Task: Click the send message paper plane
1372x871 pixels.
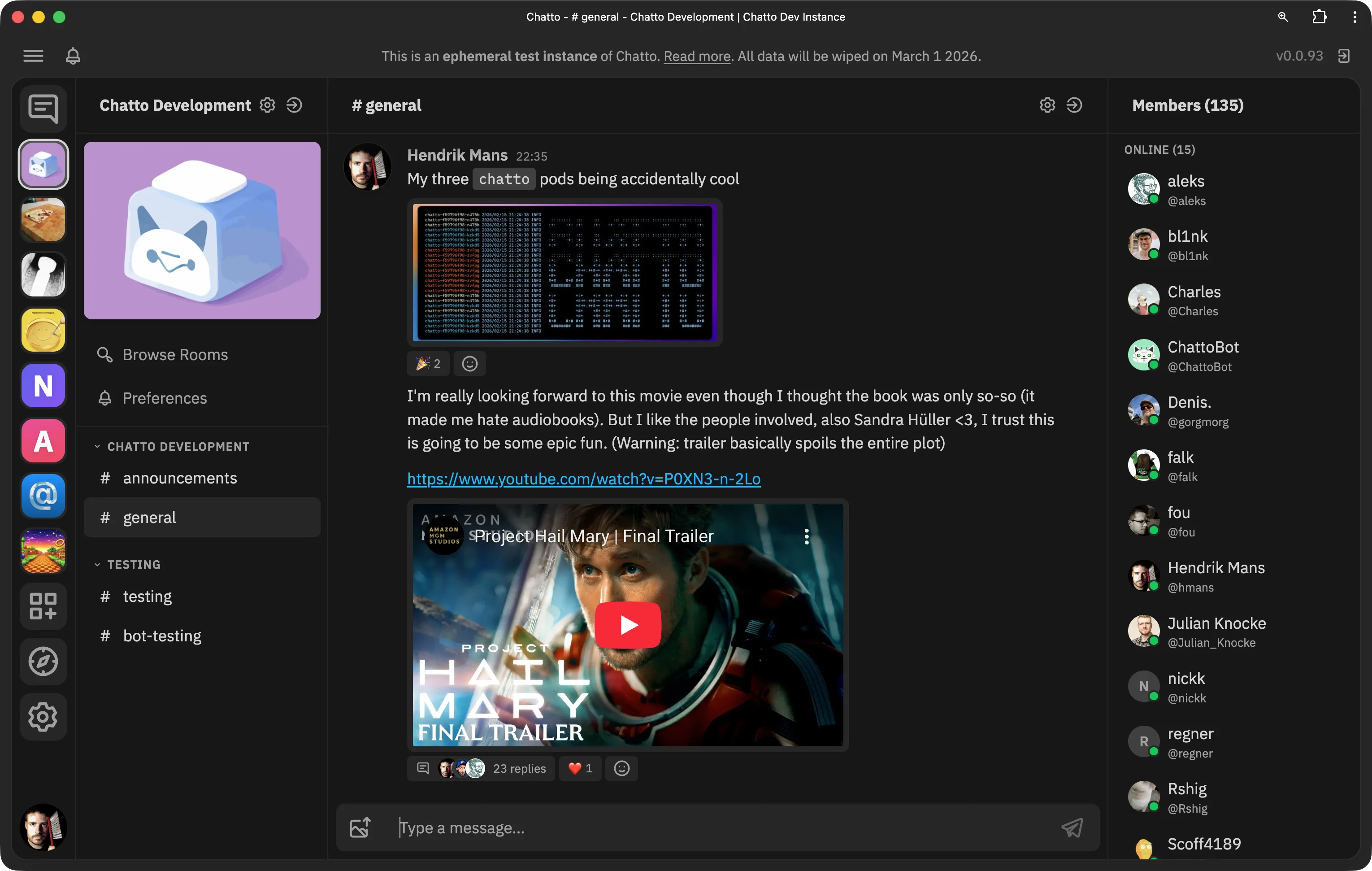Action: 1072,827
